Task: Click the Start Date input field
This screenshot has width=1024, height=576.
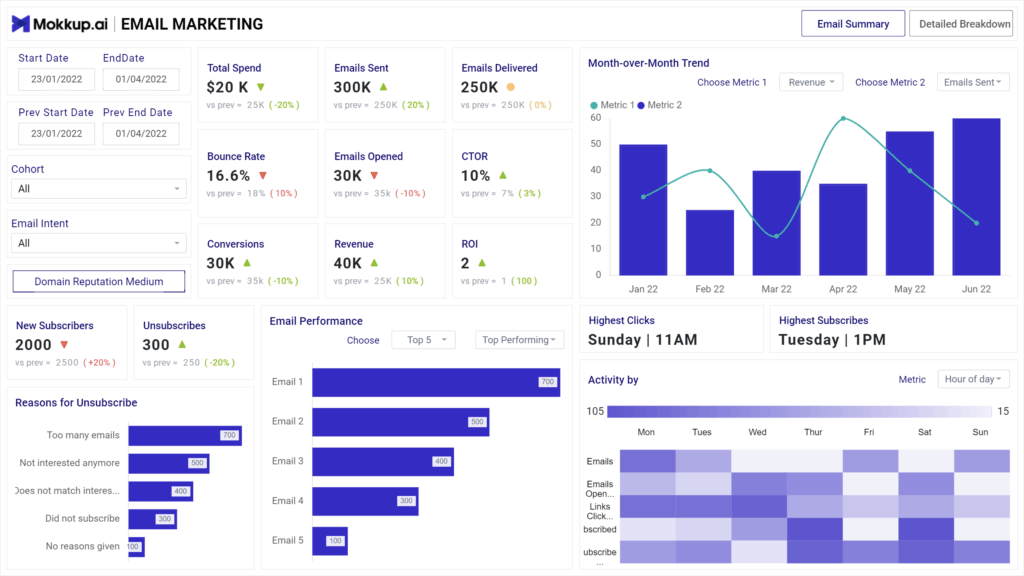Action: coord(57,78)
